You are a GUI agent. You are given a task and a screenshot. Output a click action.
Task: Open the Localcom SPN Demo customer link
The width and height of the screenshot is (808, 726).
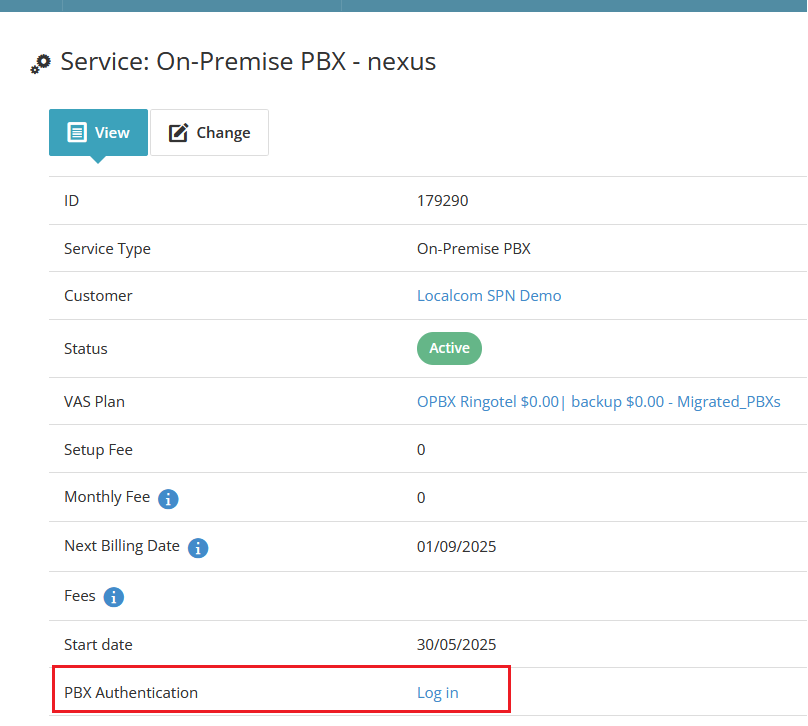click(488, 296)
